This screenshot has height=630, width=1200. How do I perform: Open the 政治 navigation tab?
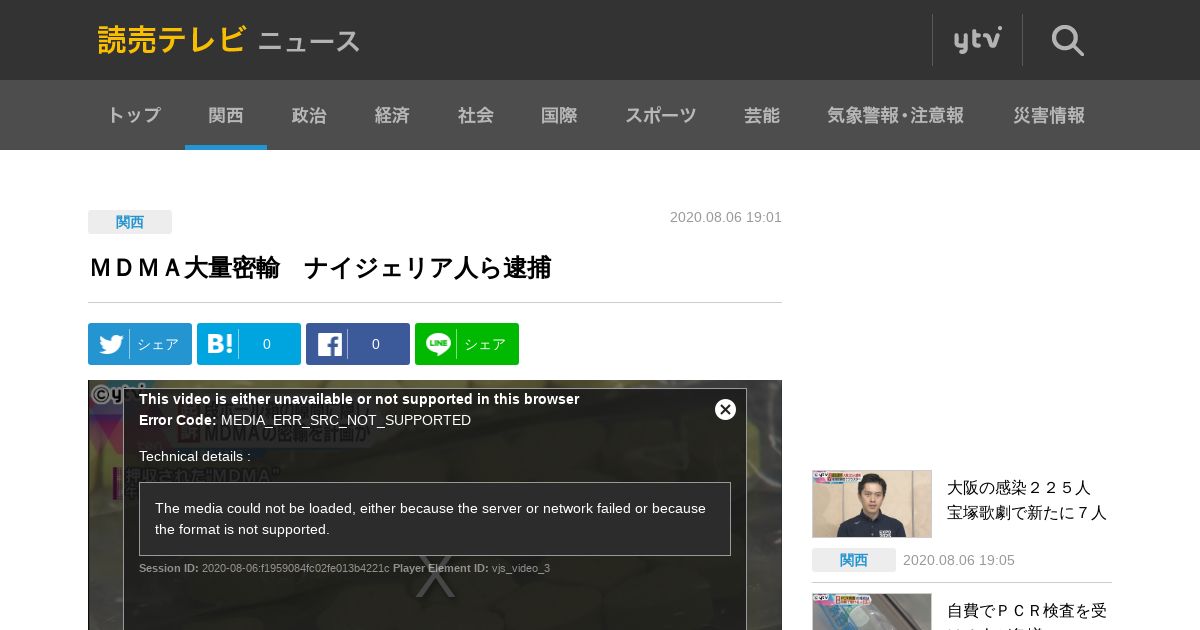tap(309, 115)
